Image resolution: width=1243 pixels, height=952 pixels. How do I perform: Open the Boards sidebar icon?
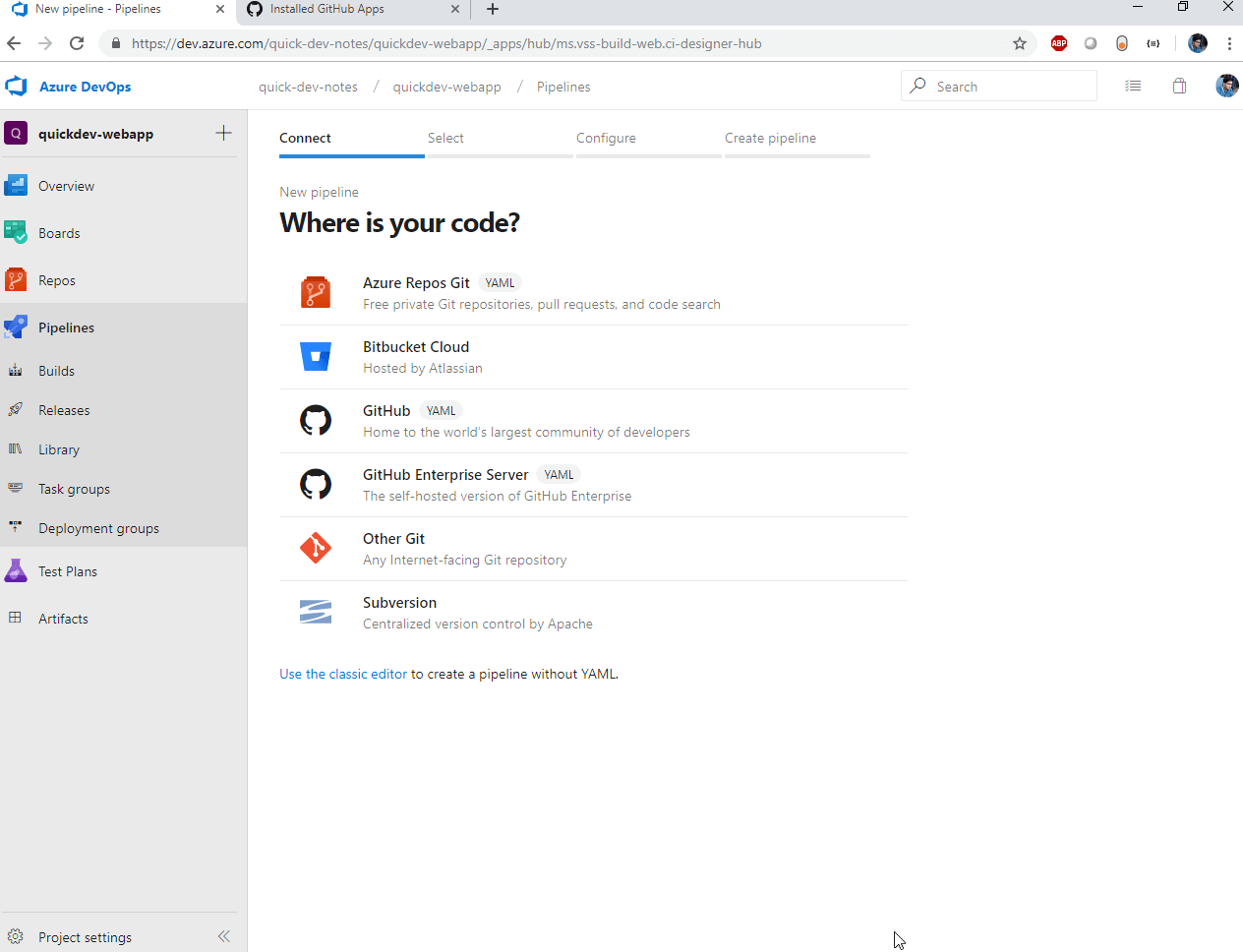(x=16, y=232)
